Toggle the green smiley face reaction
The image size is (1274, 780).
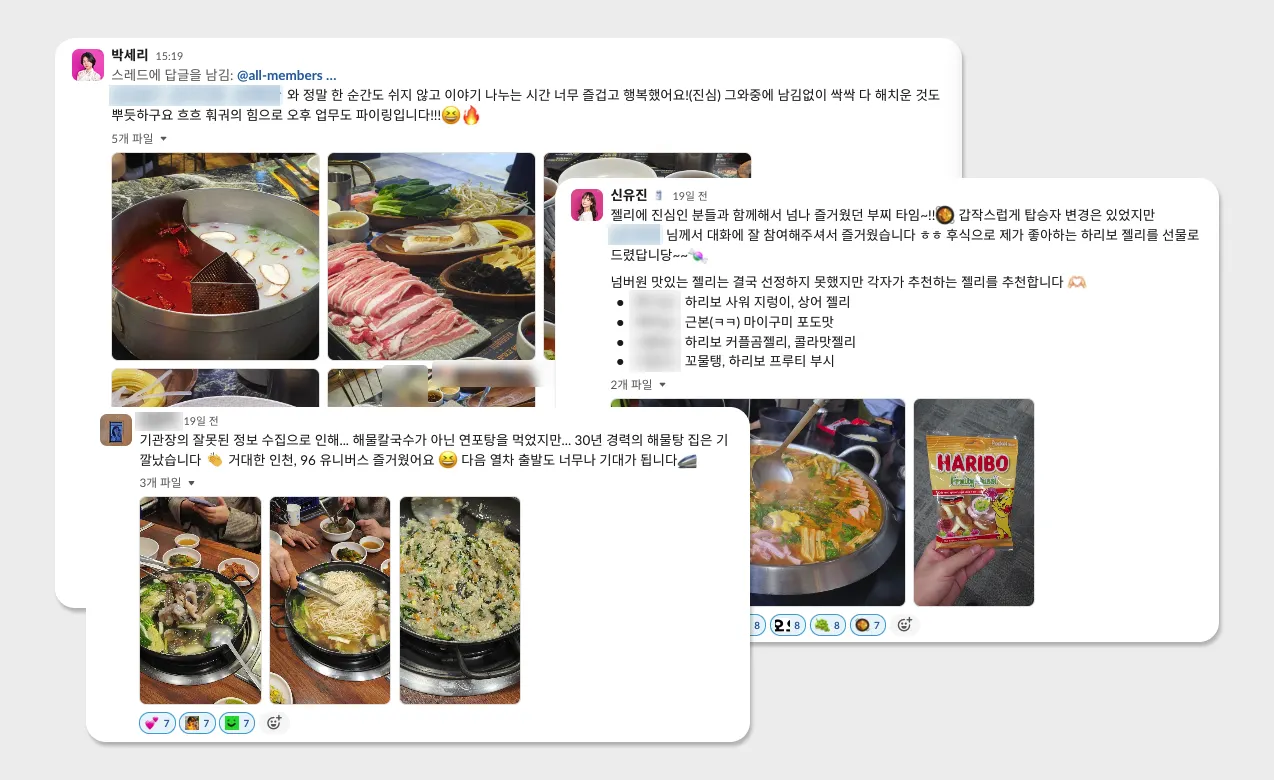[237, 723]
